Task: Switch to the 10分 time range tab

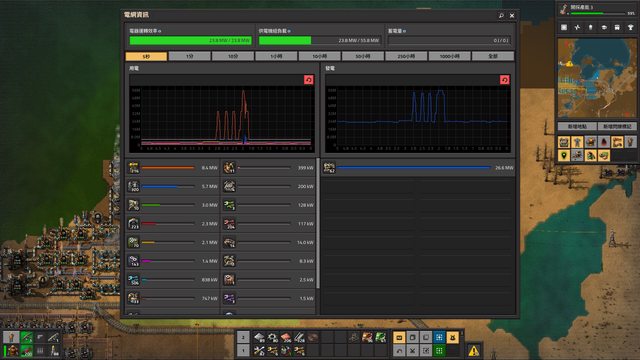Action: (x=233, y=56)
